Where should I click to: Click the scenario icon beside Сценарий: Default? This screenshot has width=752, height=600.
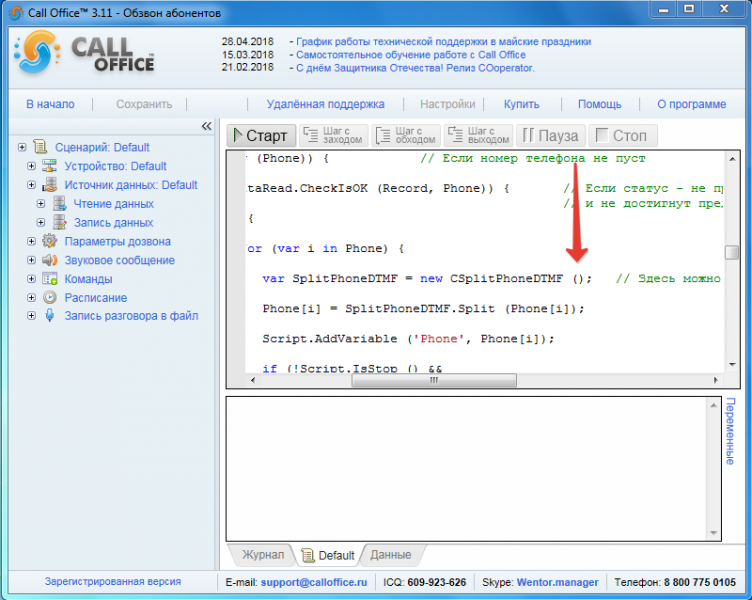(40, 147)
